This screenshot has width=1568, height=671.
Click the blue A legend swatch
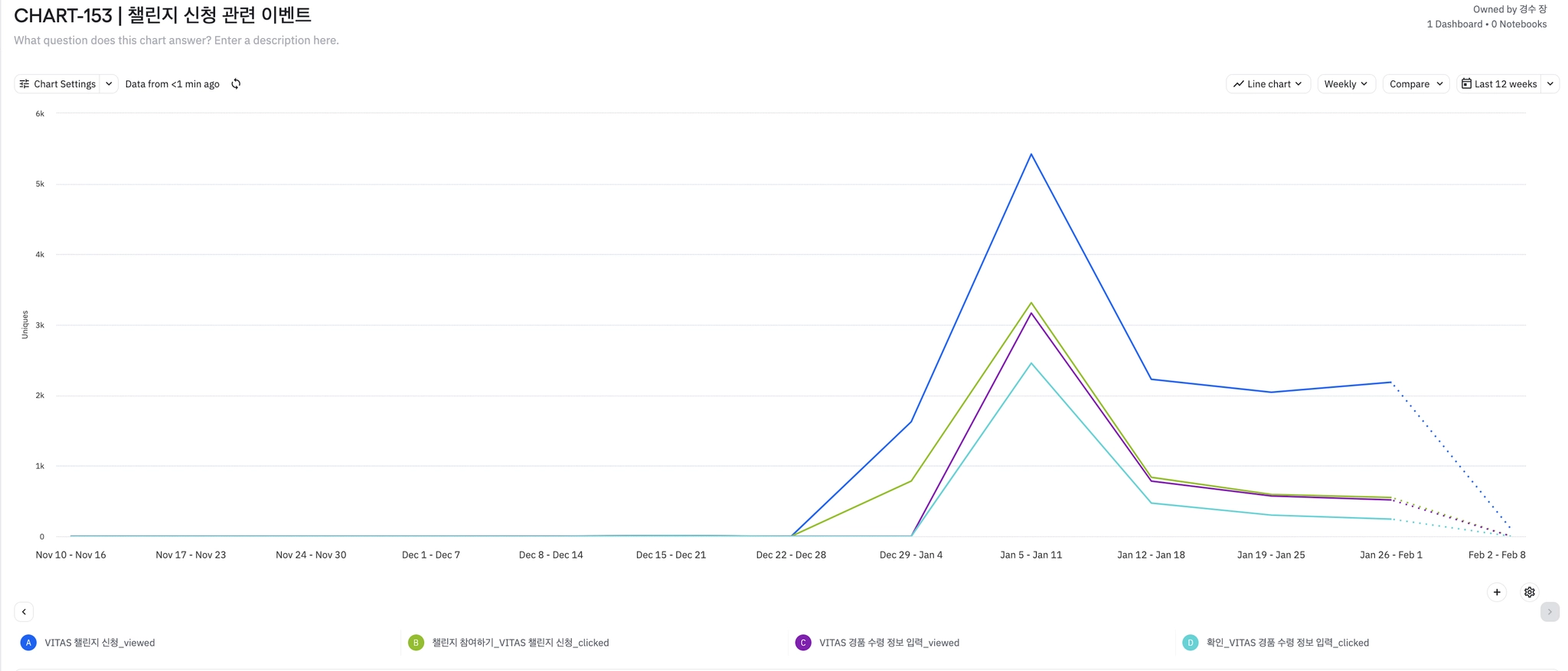coord(28,643)
